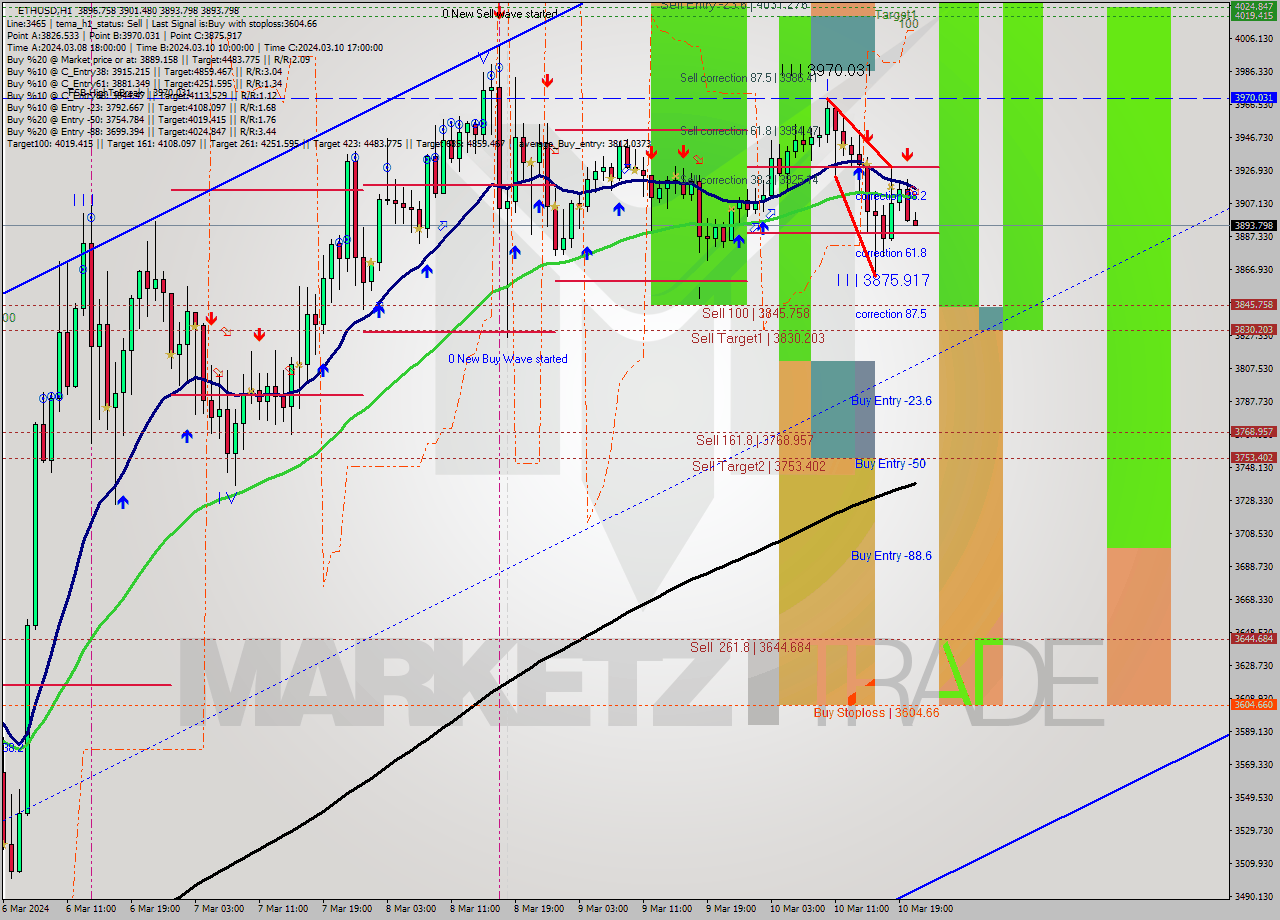
Task: Click the '6 Mar 2024' time axis label
Action: coord(23,909)
